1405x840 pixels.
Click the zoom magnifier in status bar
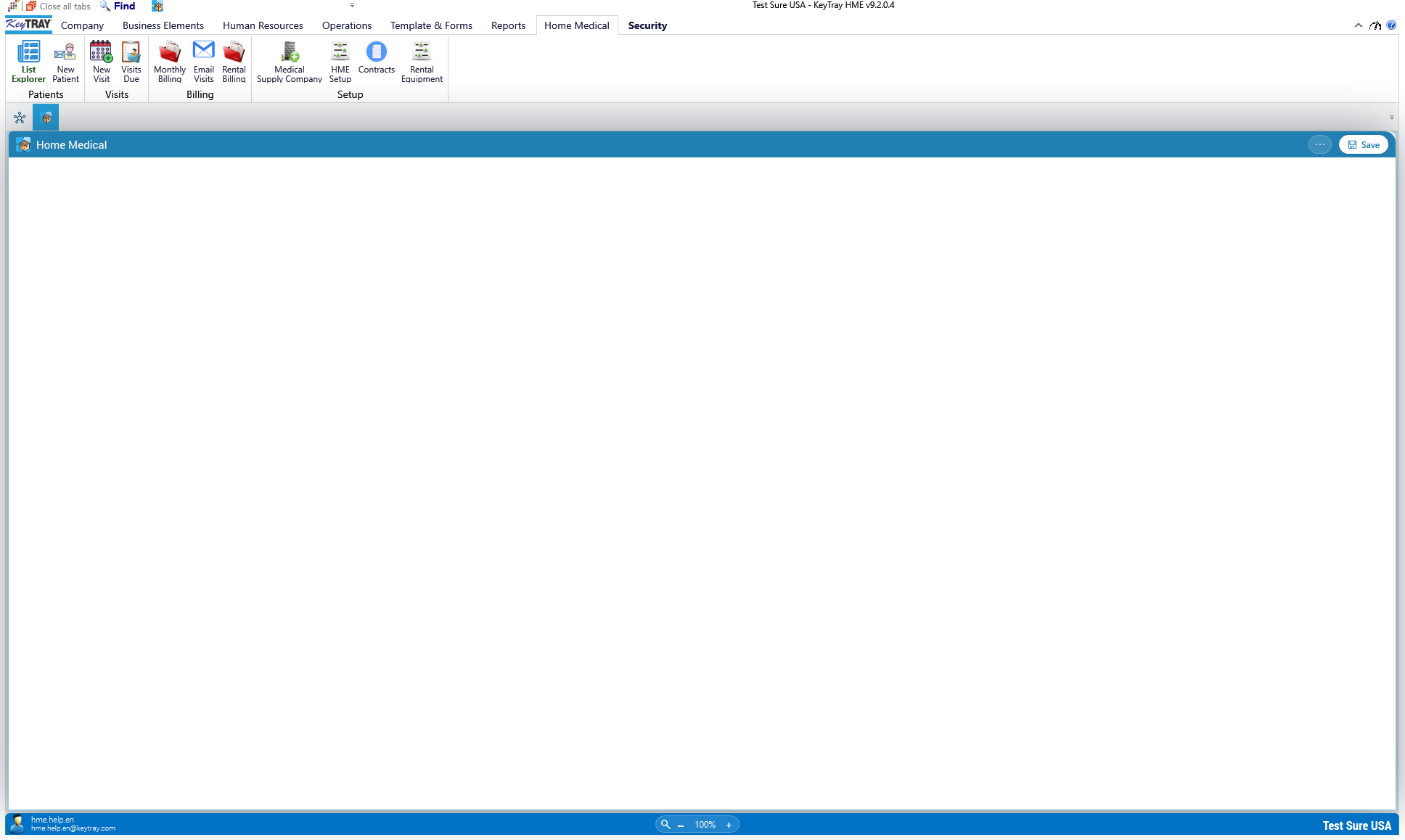(x=665, y=824)
